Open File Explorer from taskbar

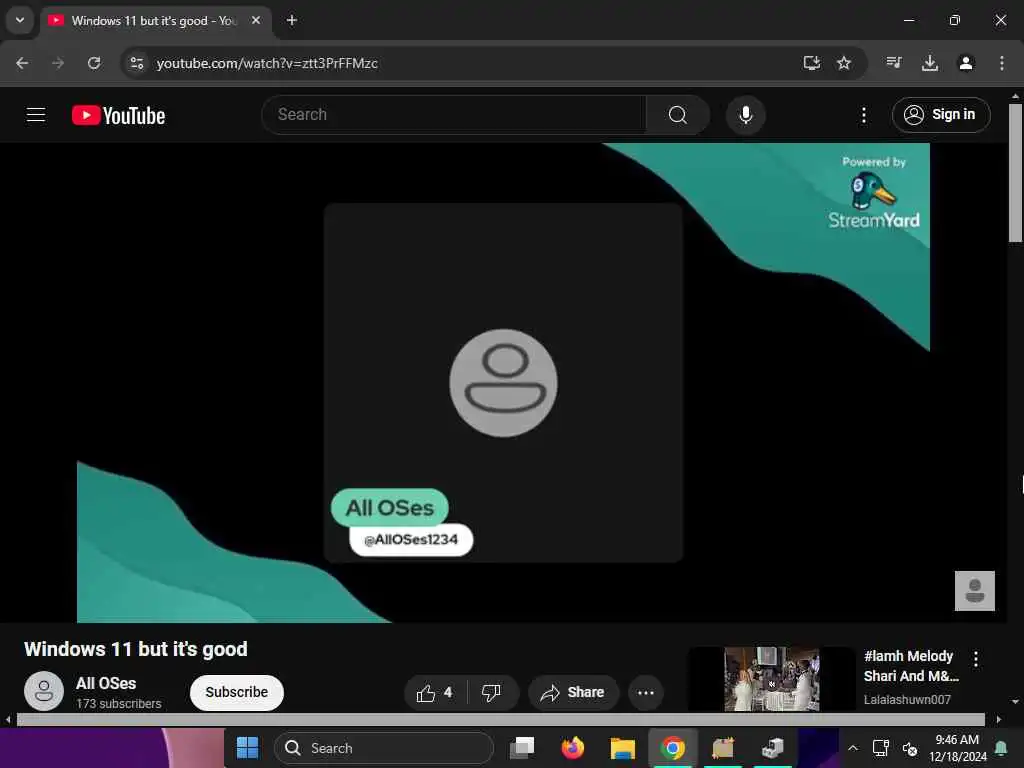coord(622,748)
